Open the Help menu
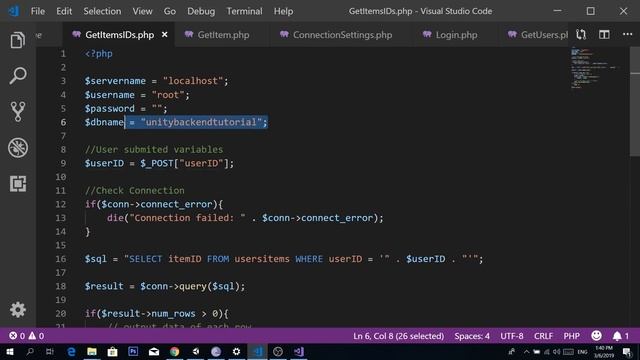 click(x=283, y=11)
